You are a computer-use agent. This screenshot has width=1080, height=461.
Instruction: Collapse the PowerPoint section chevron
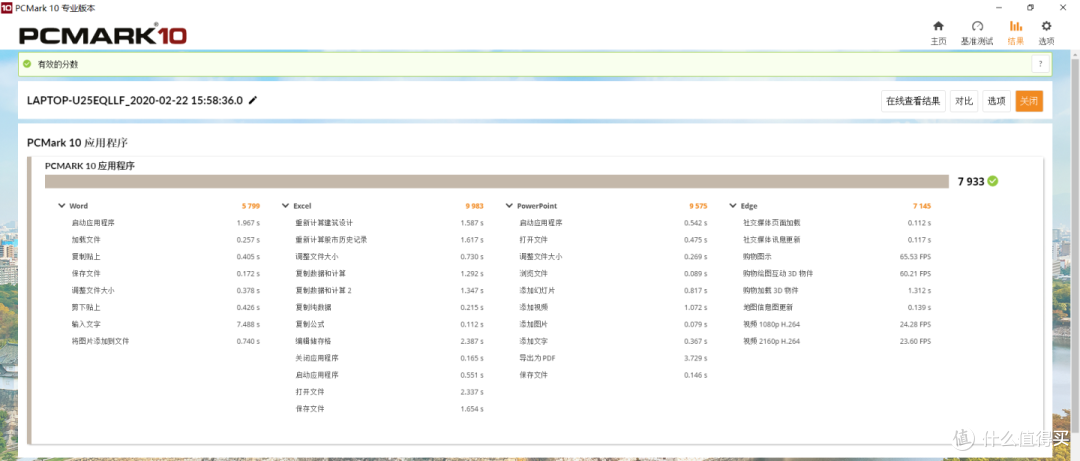pos(509,206)
